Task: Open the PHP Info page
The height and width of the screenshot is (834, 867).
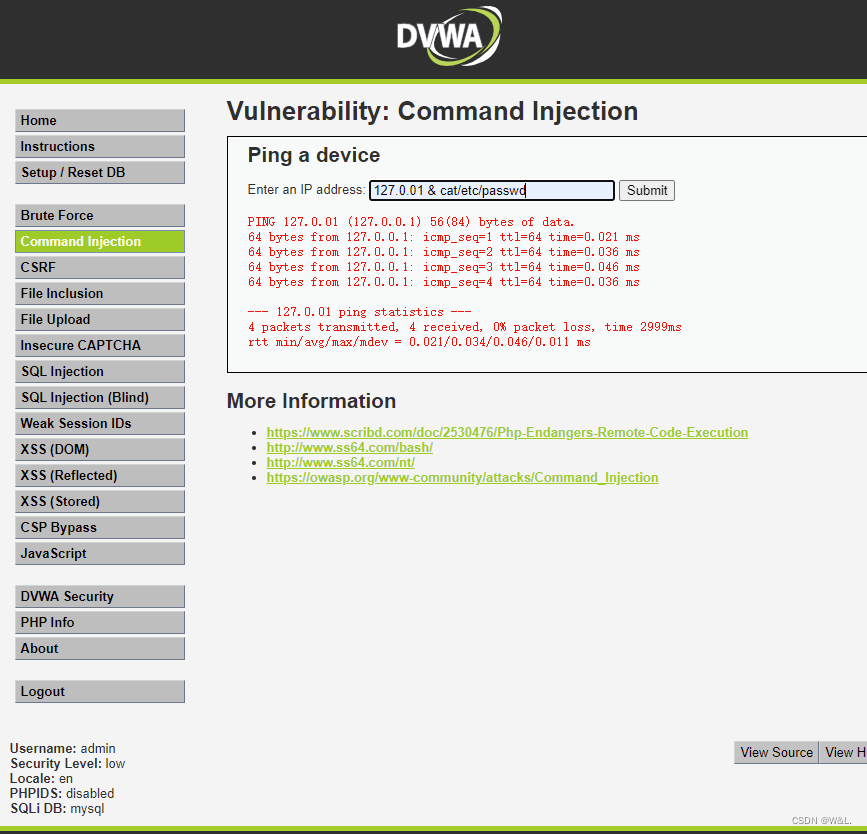Action: point(100,623)
